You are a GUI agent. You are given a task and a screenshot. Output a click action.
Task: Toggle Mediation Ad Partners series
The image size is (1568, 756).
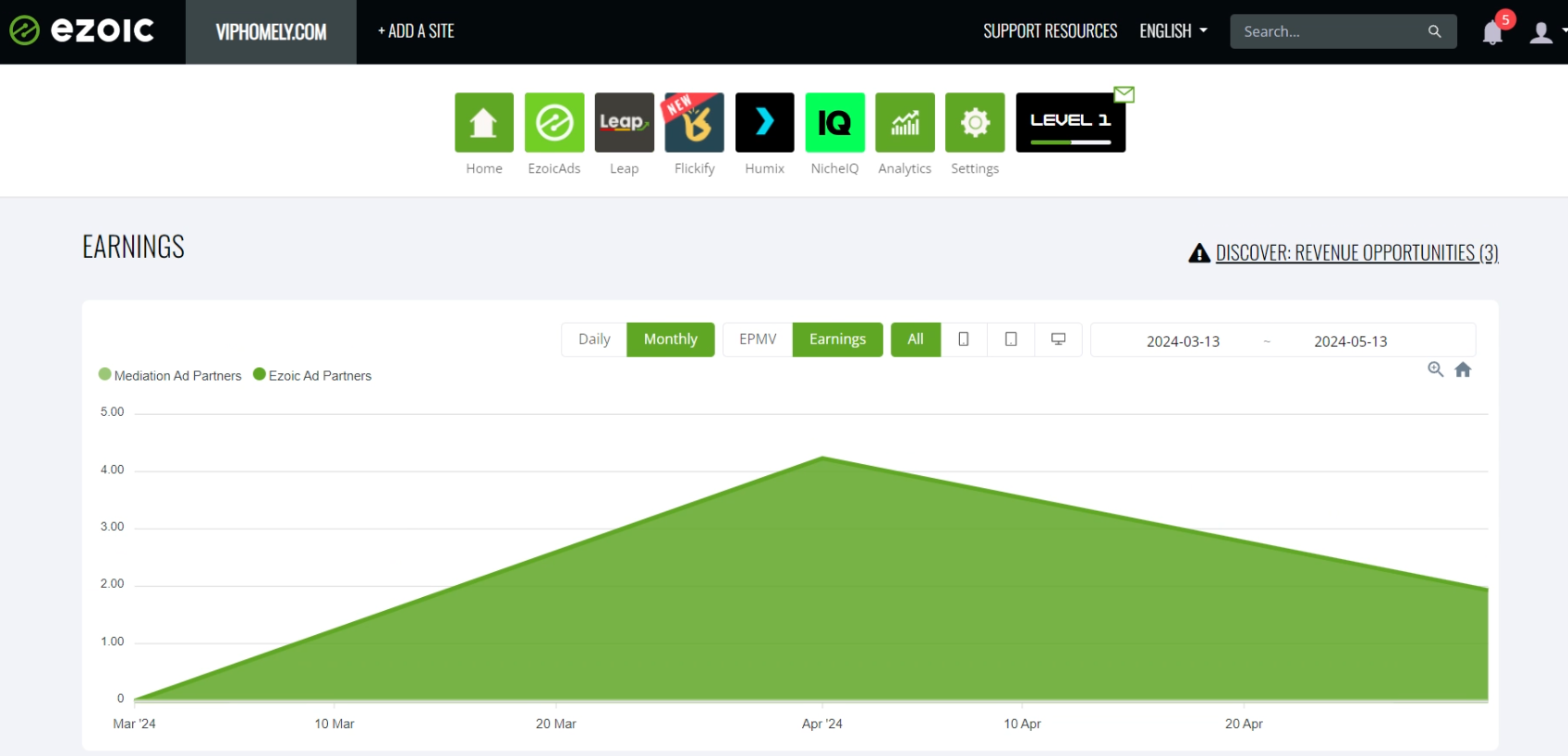[x=170, y=375]
